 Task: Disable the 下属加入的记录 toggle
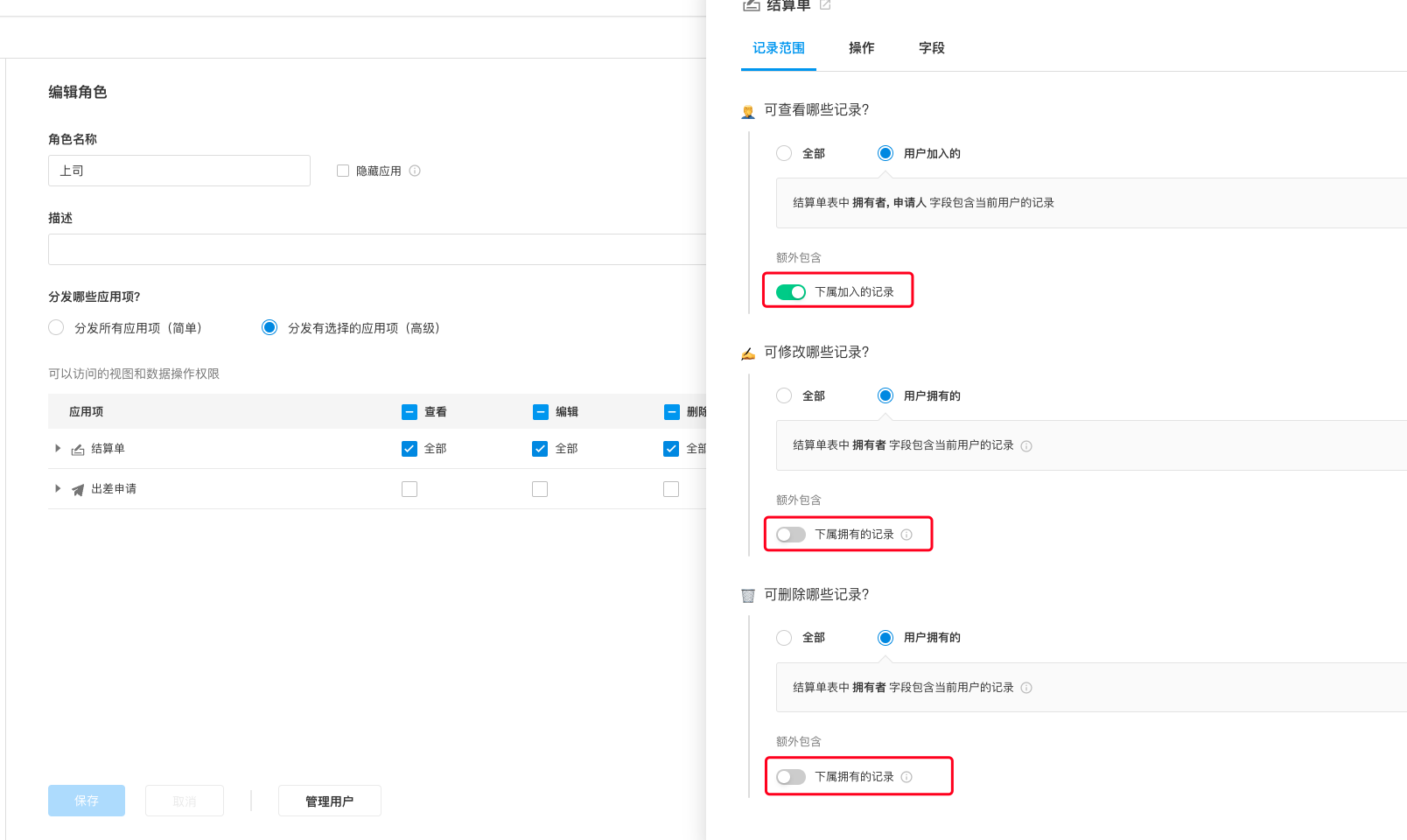tap(791, 292)
